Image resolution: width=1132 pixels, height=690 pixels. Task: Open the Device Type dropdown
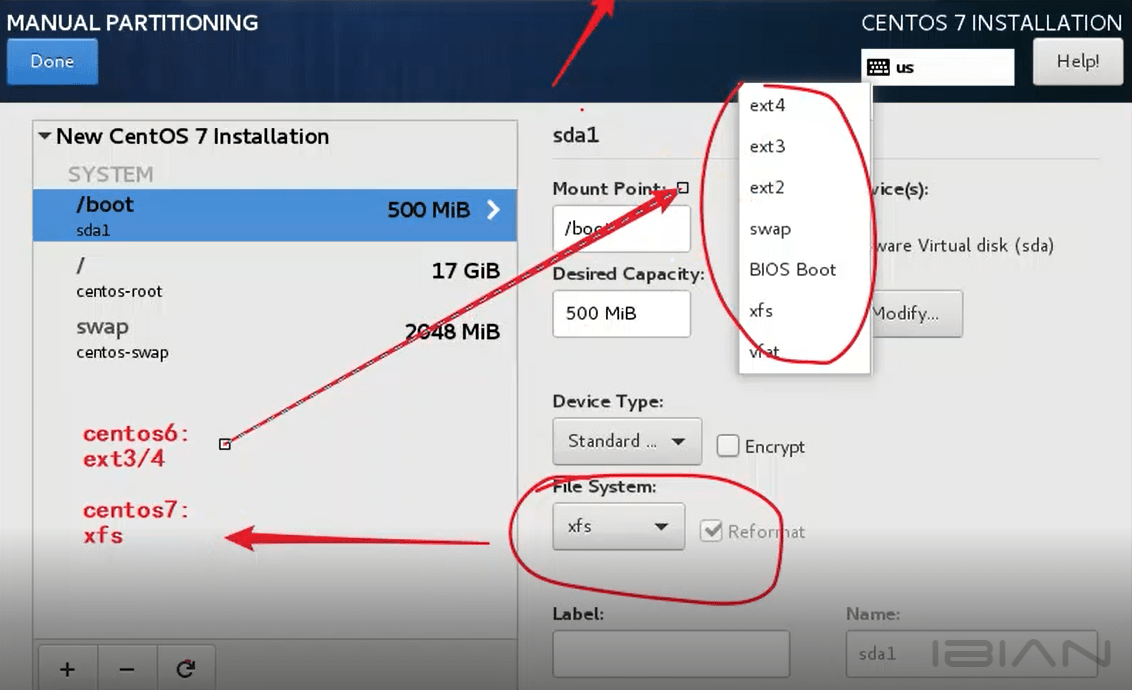point(626,441)
